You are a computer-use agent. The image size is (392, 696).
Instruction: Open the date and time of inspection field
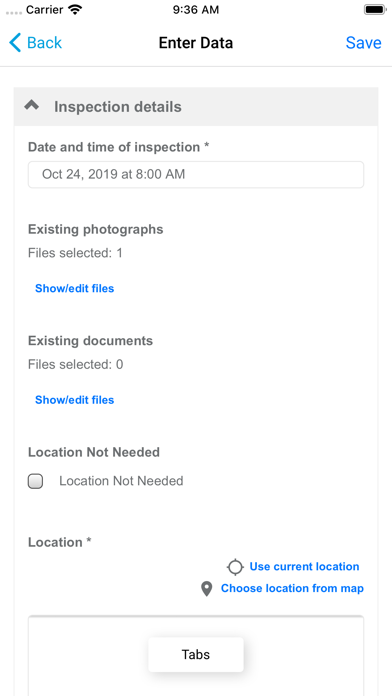point(196,174)
